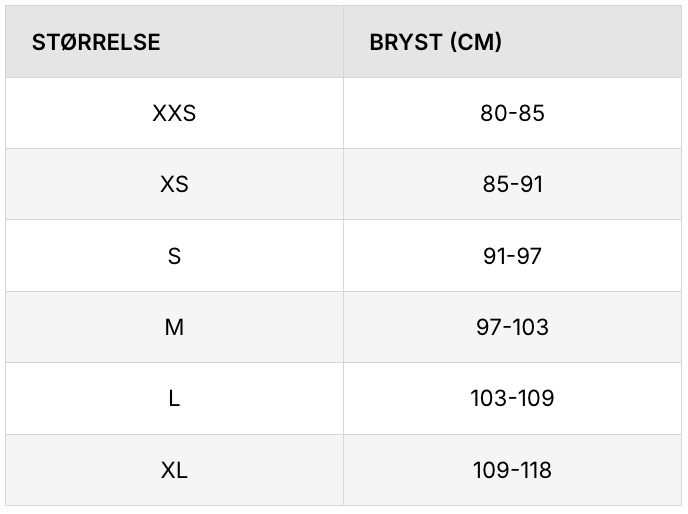Screen dimensions: 688x514
Task: Click the 103-109 chest measurement
Action: tap(512, 398)
